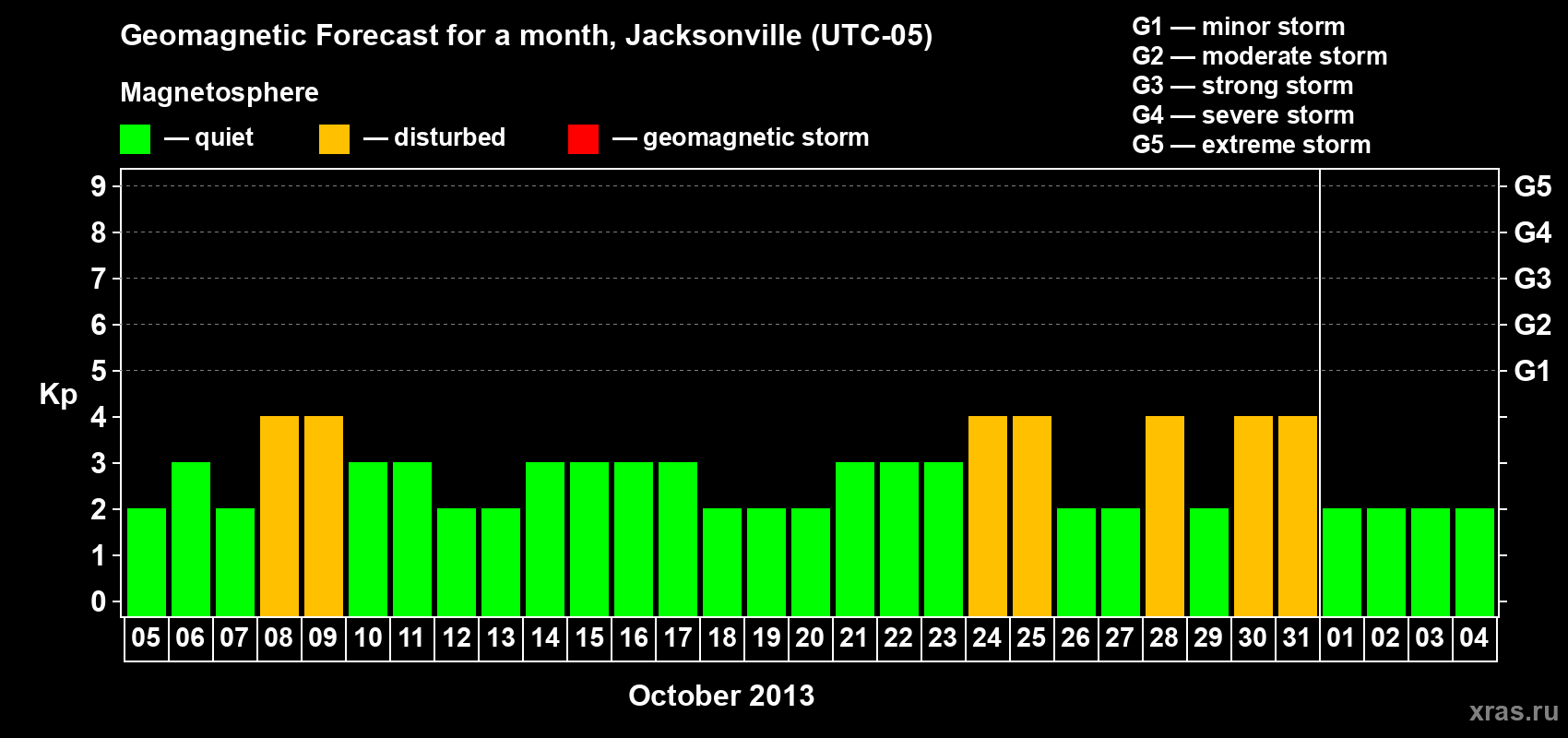Viewport: 1568px width, 738px height.
Task: Click the 'Magnetosphere' heading
Action: click(220, 92)
